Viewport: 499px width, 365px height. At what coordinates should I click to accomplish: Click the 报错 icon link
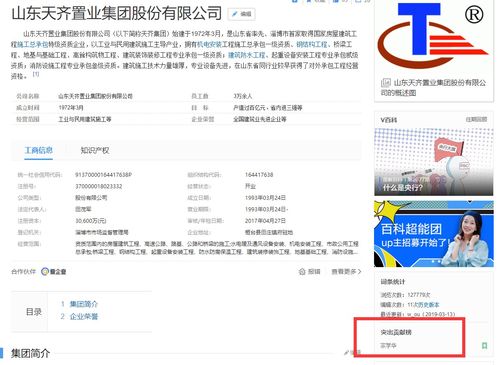point(309,272)
